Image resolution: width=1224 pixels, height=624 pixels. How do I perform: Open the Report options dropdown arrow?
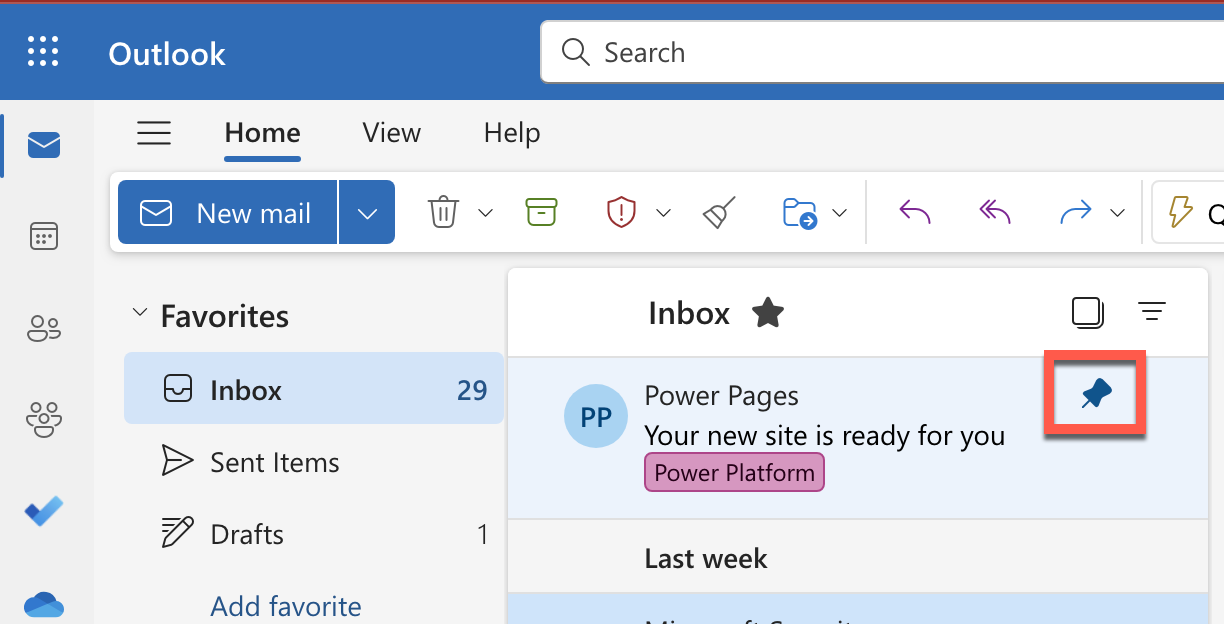[664, 212]
